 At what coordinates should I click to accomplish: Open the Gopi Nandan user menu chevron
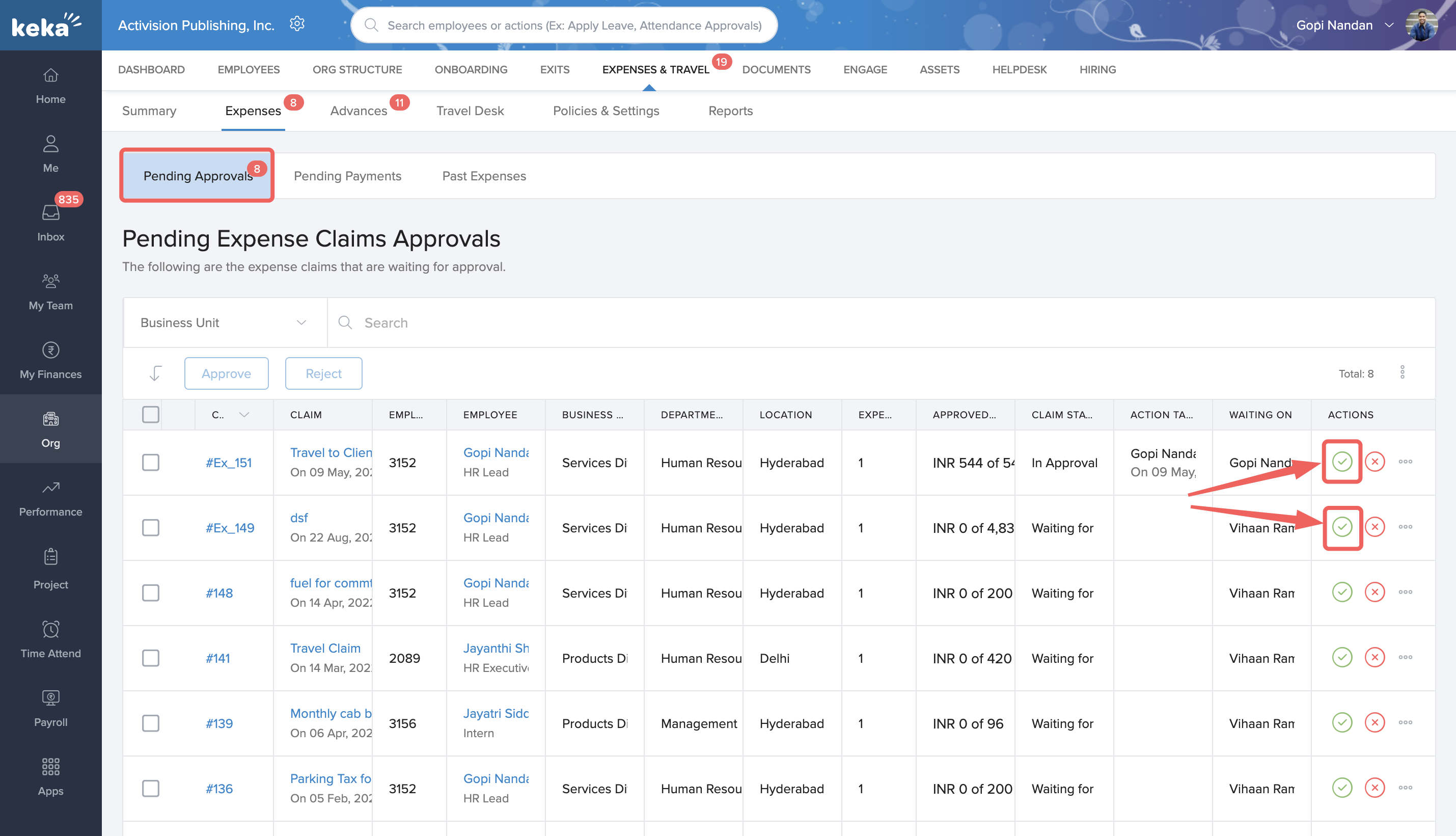pos(1389,25)
